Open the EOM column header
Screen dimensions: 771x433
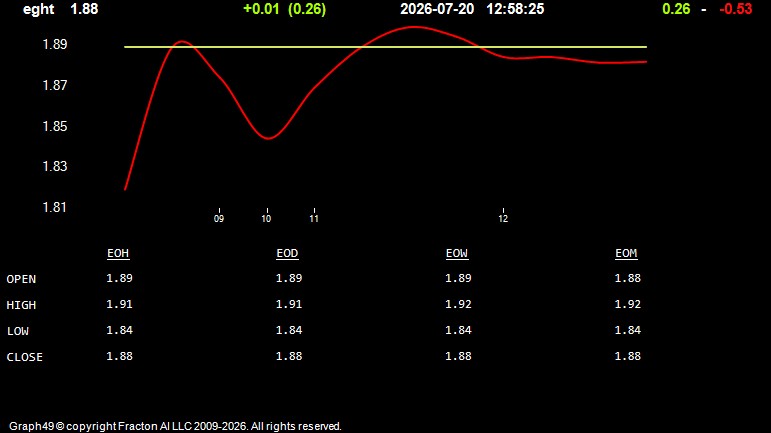pyautogui.click(x=626, y=253)
